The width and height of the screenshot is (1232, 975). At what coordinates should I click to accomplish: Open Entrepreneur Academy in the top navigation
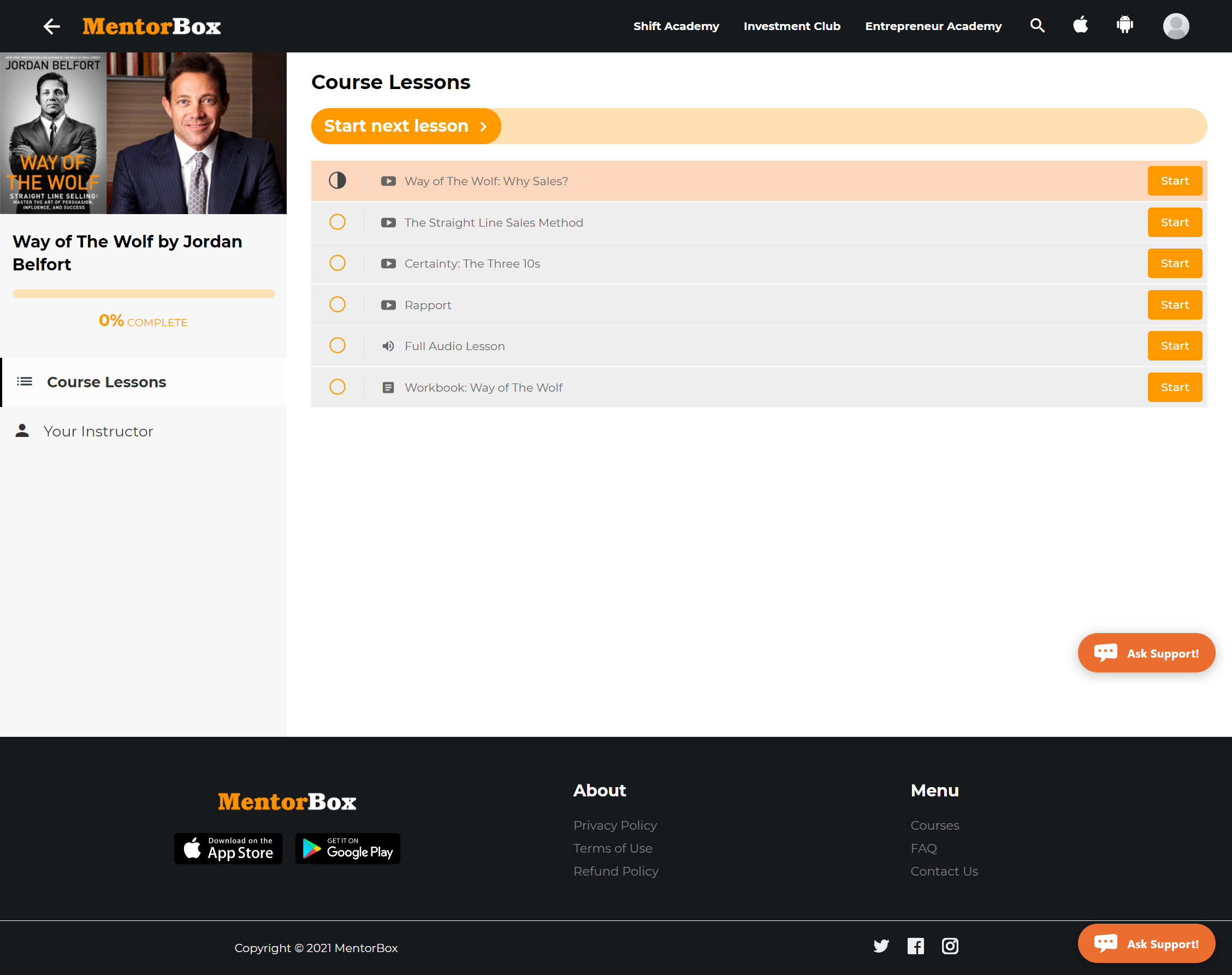click(x=933, y=26)
